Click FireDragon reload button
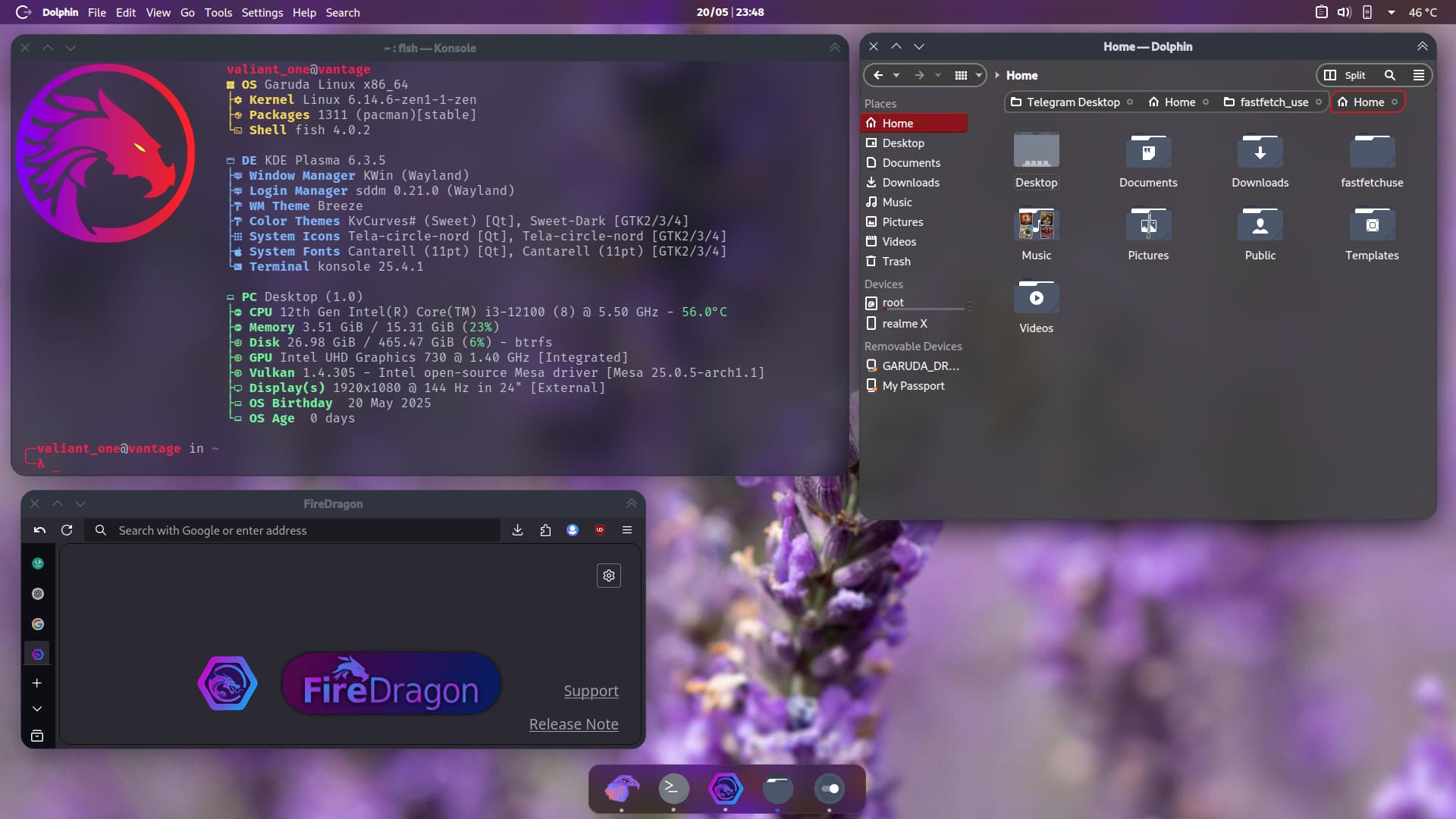 tap(67, 530)
